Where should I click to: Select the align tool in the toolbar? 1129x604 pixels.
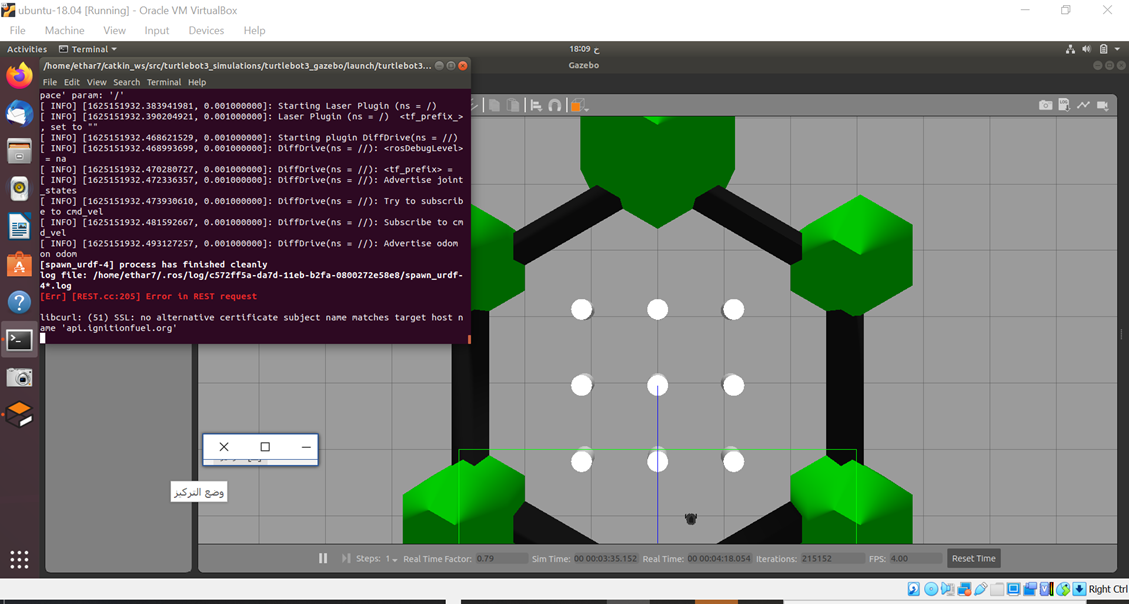click(534, 103)
